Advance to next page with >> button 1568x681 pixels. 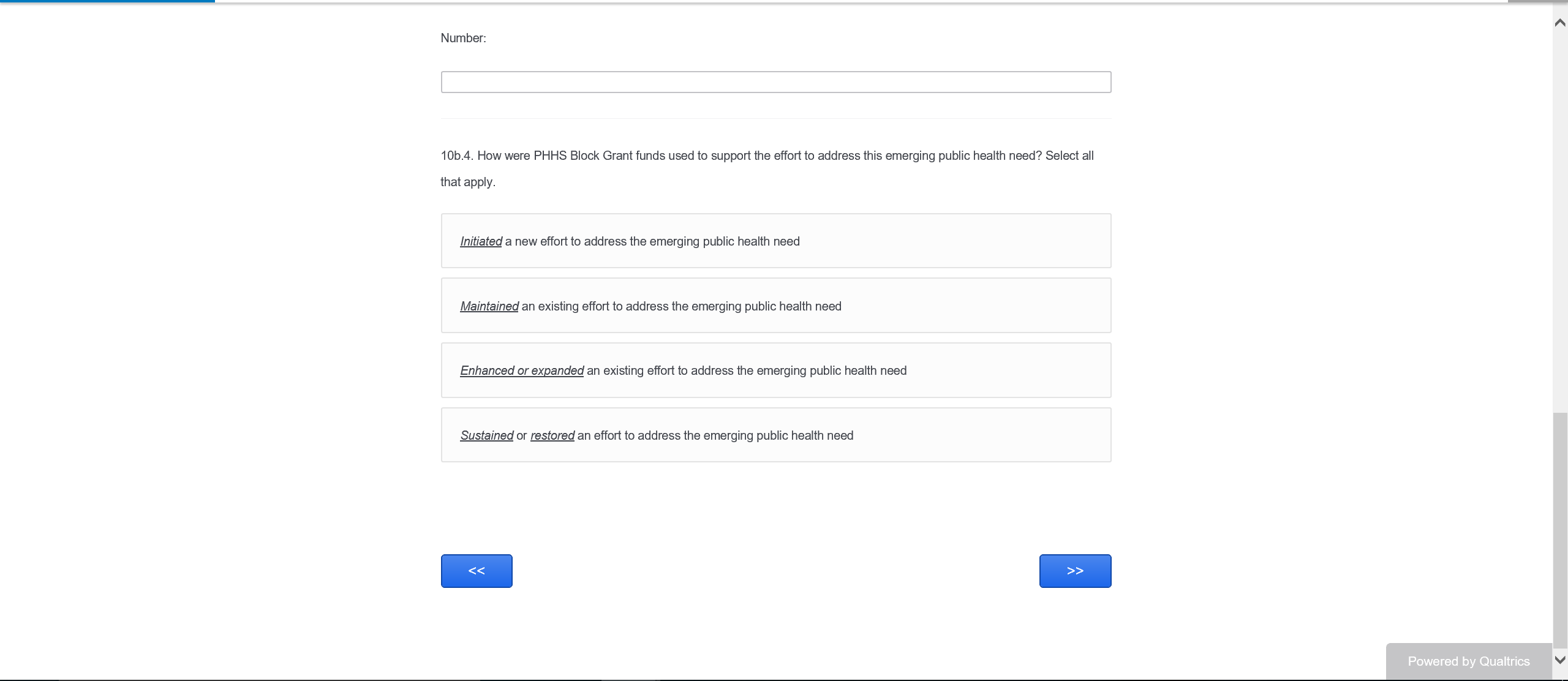pyautogui.click(x=1075, y=571)
